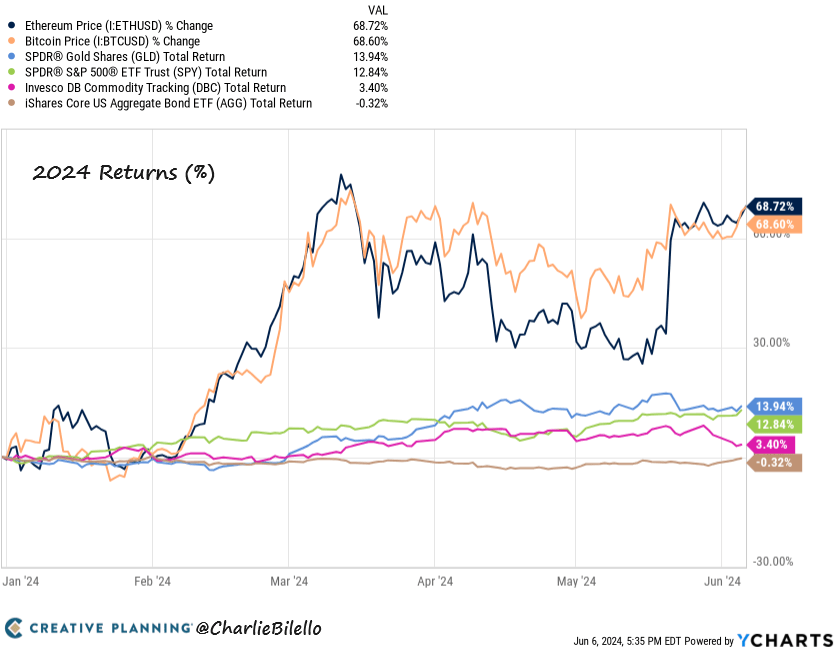The image size is (835, 651).
Task: Click the YCHARTS logo
Action: [785, 640]
